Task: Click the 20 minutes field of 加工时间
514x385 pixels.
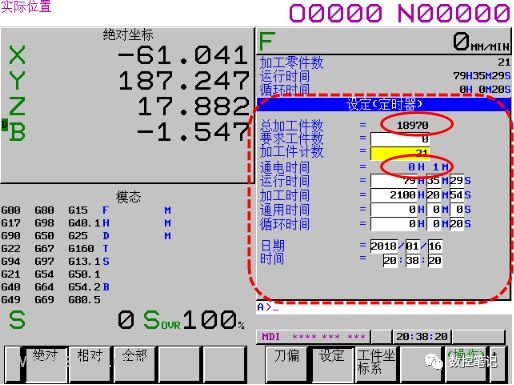Action: 433,195
